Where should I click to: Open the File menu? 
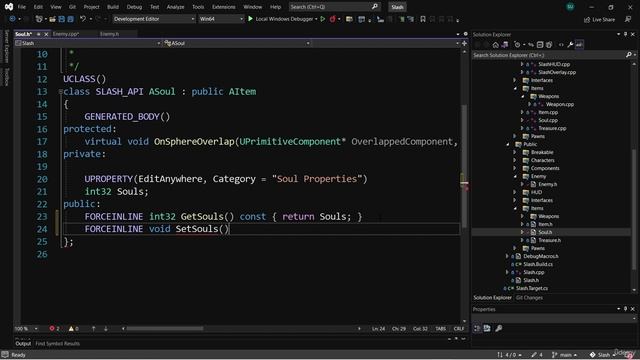22,7
